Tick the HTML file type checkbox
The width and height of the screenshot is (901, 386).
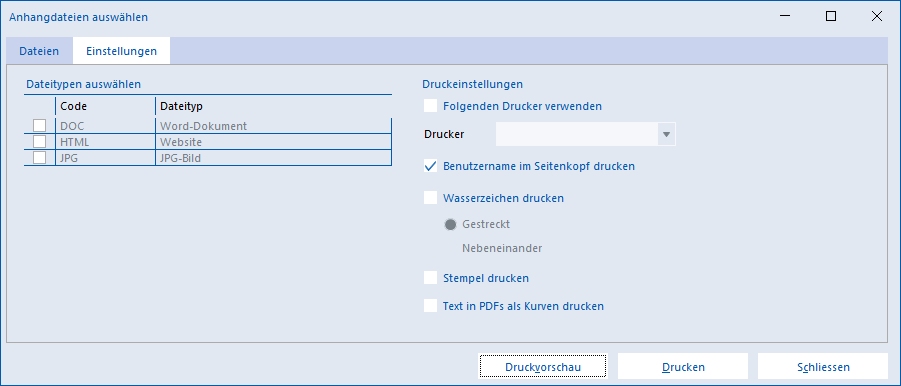pos(40,141)
